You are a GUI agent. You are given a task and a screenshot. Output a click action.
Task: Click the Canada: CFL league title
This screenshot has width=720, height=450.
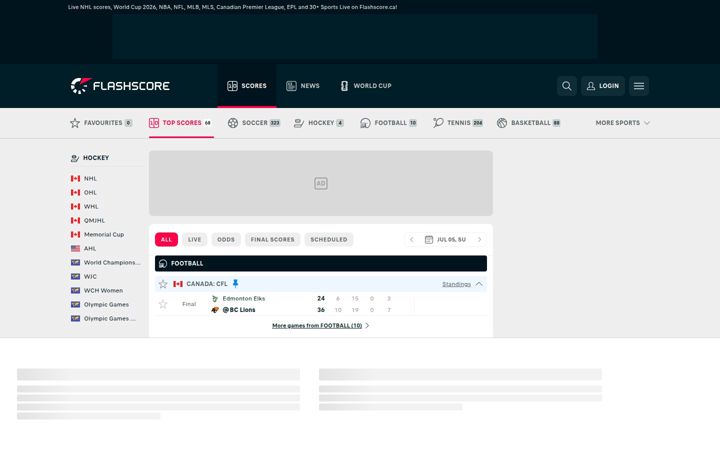(x=207, y=284)
